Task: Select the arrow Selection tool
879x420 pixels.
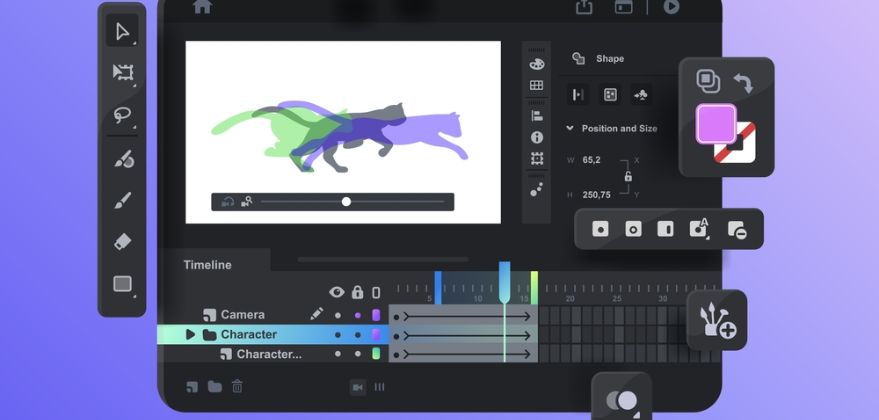Action: tap(122, 31)
